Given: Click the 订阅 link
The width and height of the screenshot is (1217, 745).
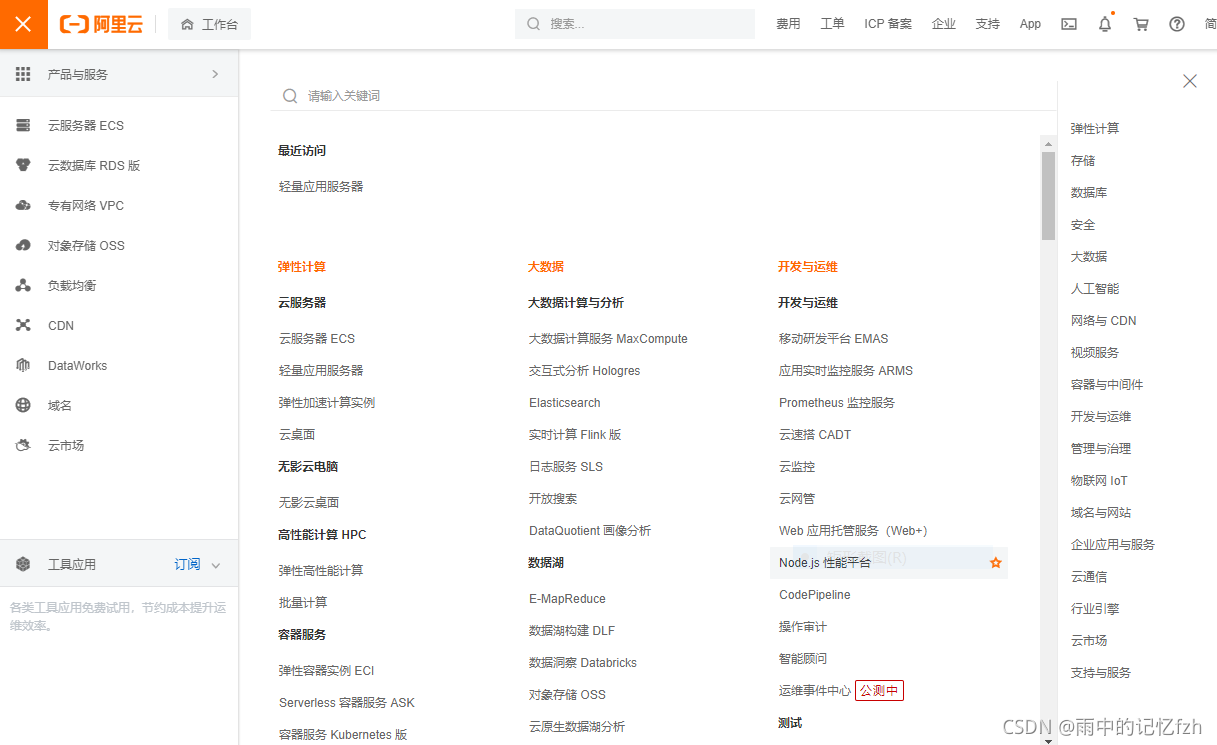Looking at the screenshot, I should 187,564.
